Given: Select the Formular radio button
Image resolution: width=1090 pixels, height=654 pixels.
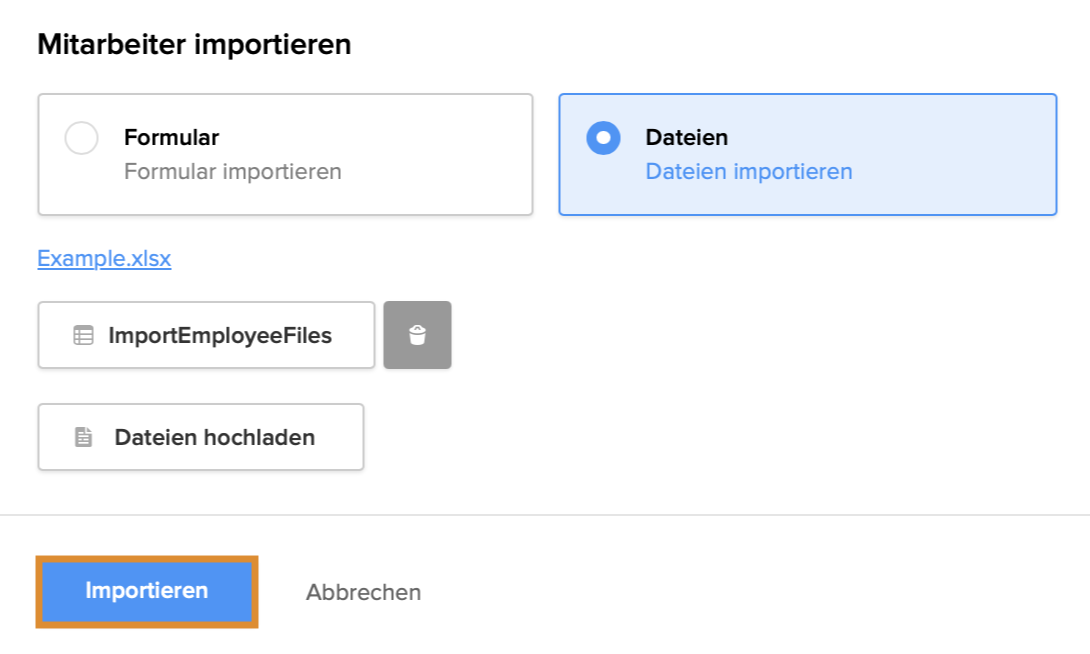Looking at the screenshot, I should (x=81, y=138).
